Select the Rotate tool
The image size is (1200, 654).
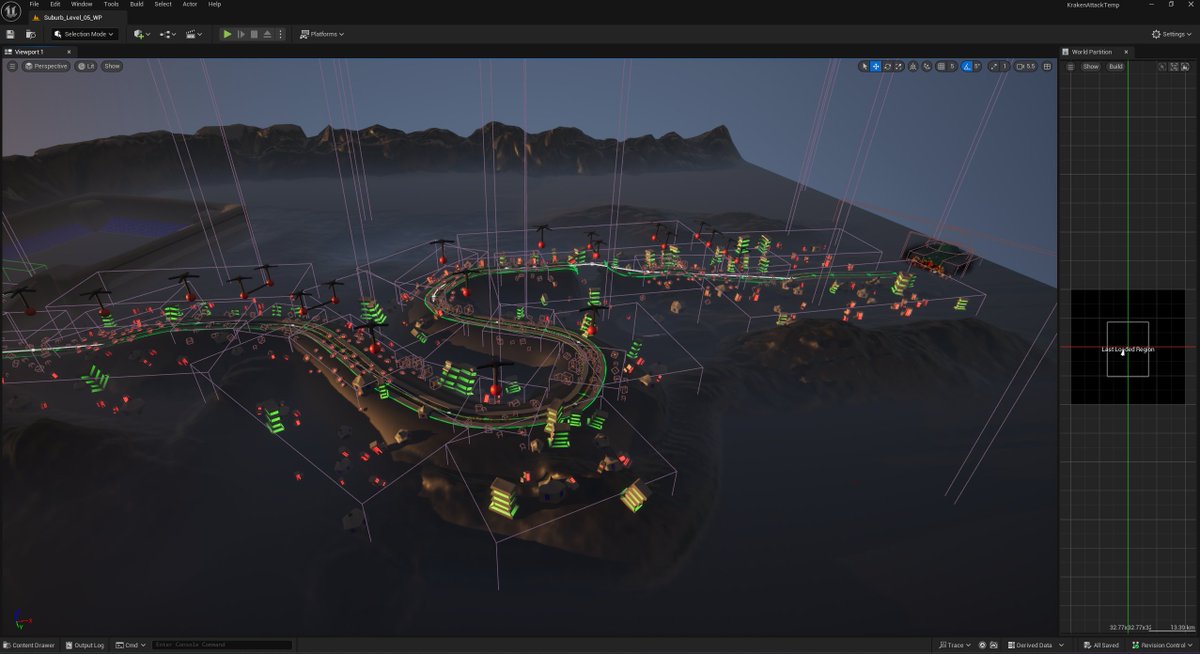point(888,66)
